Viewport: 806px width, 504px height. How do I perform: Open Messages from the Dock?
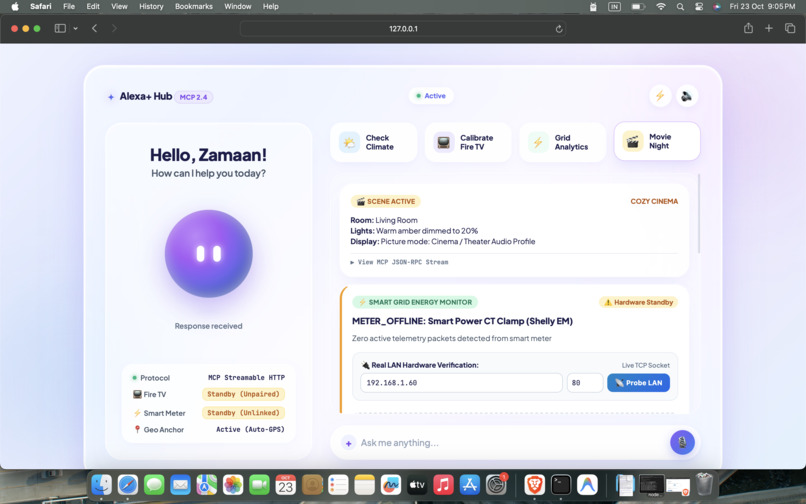(x=154, y=484)
